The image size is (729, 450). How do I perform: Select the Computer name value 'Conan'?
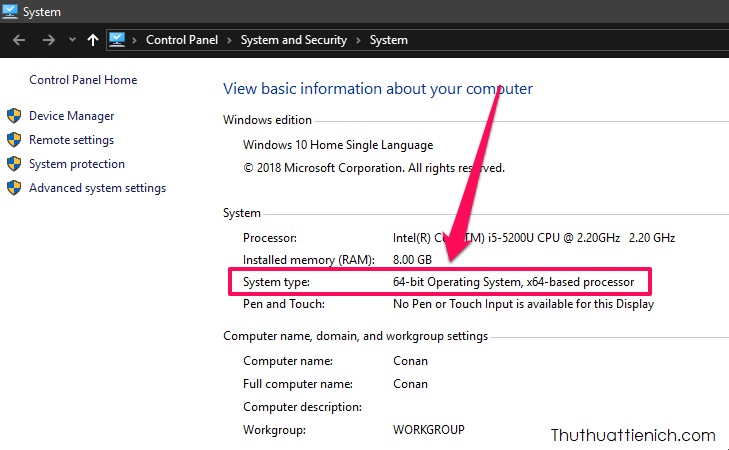(411, 361)
